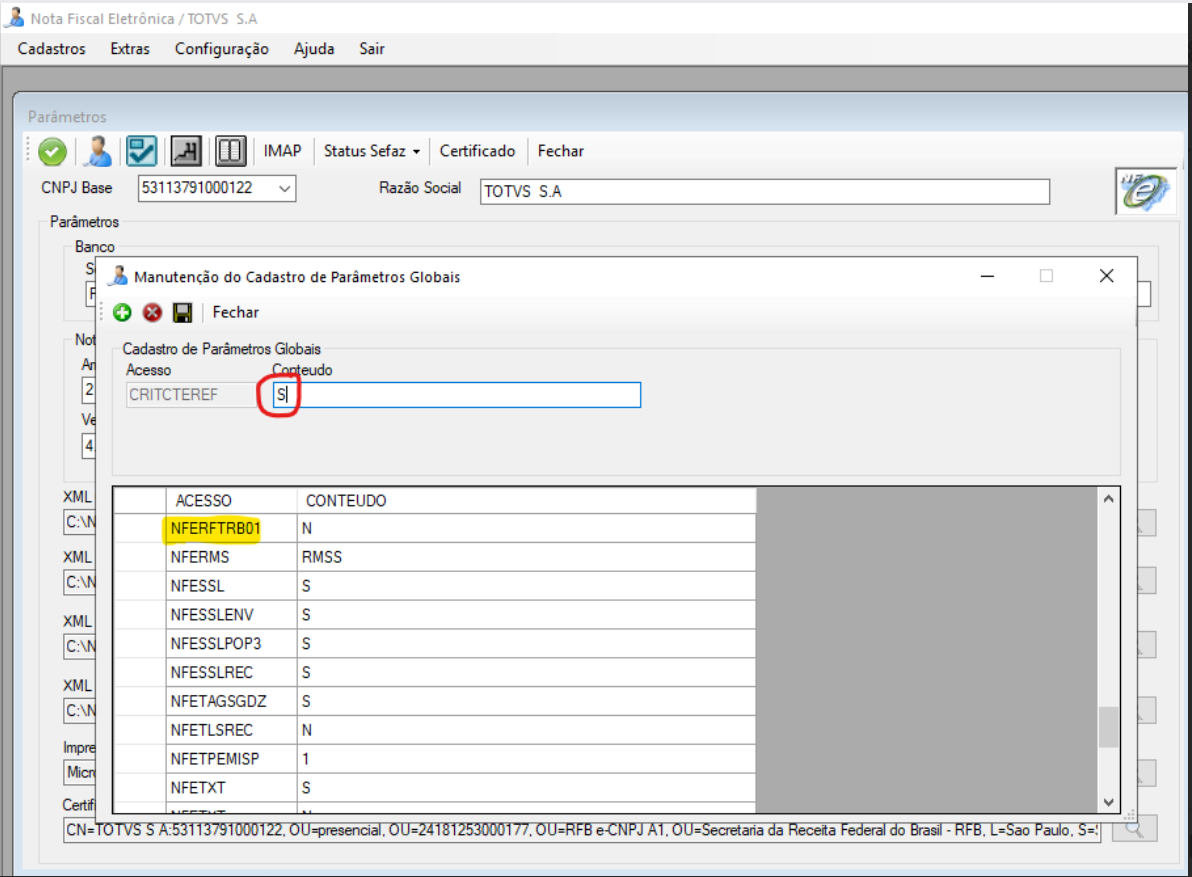This screenshot has width=1192, height=877.
Task: Click the user icon in Parâmetros toolbar
Action: (x=98, y=151)
